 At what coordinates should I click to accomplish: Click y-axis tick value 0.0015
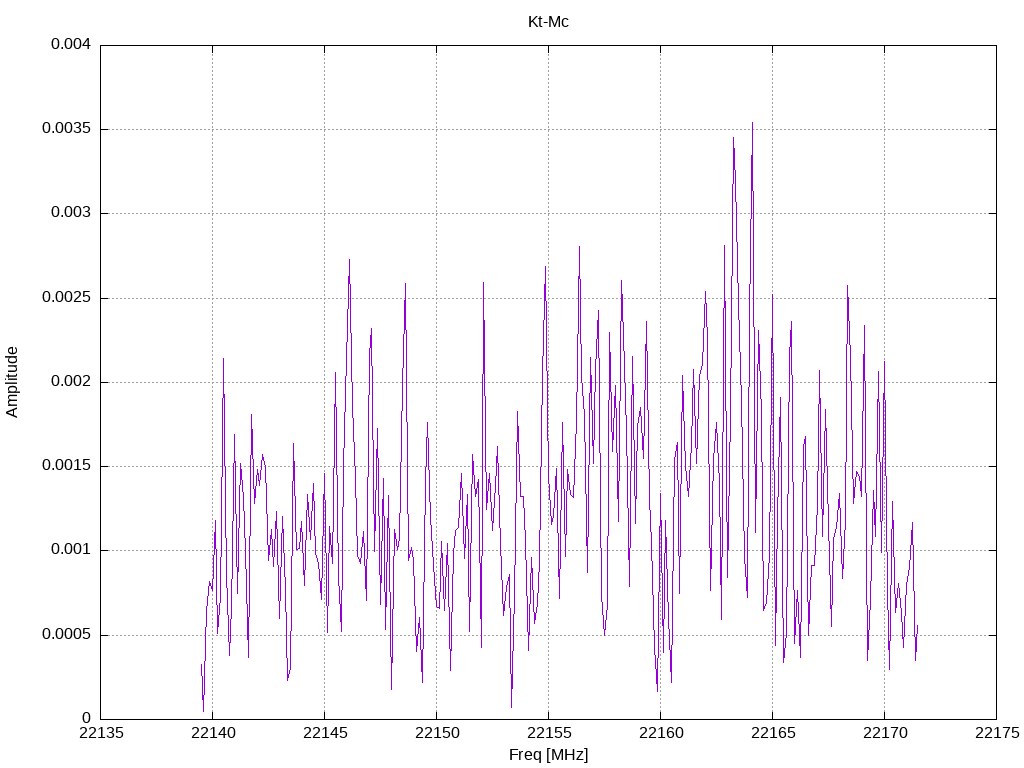[x=67, y=466]
